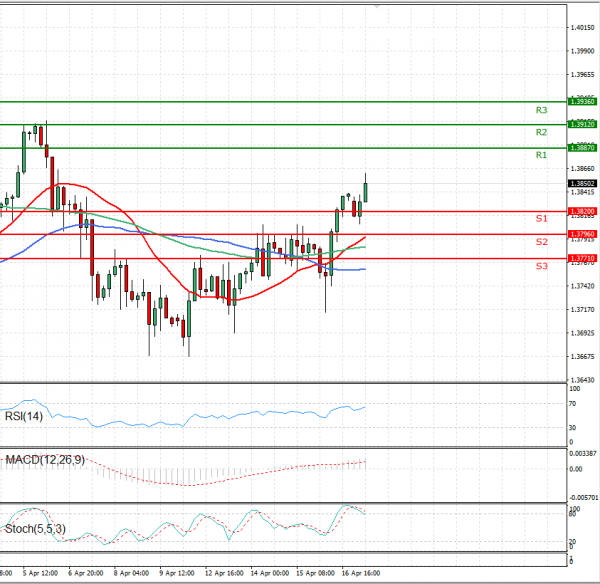Screen dimensions: 600x584
Task: Click the 1.38660 price axis value
Action: coord(582,168)
